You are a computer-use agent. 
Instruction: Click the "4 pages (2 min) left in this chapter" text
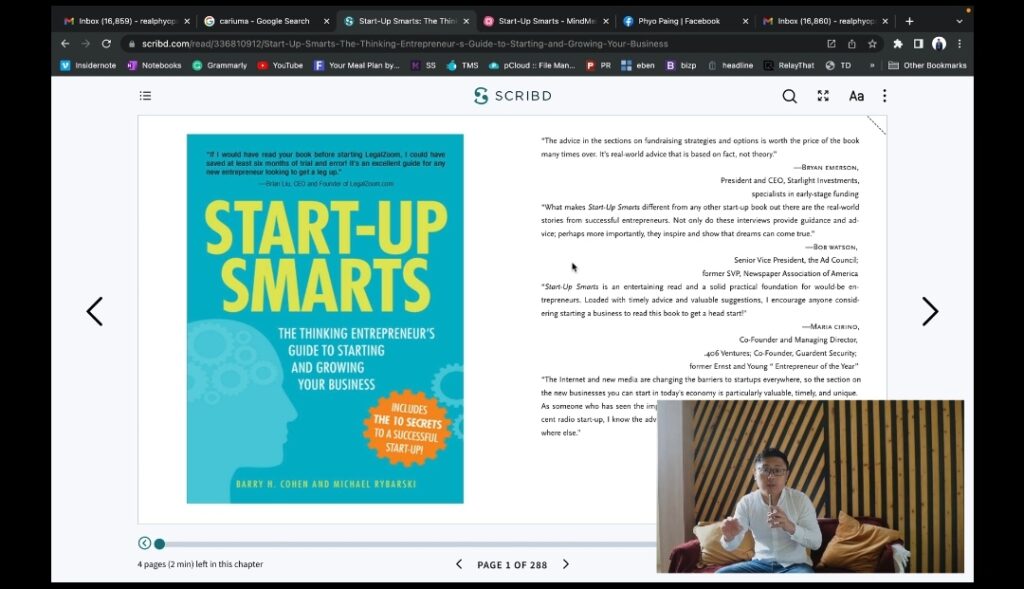pos(200,564)
